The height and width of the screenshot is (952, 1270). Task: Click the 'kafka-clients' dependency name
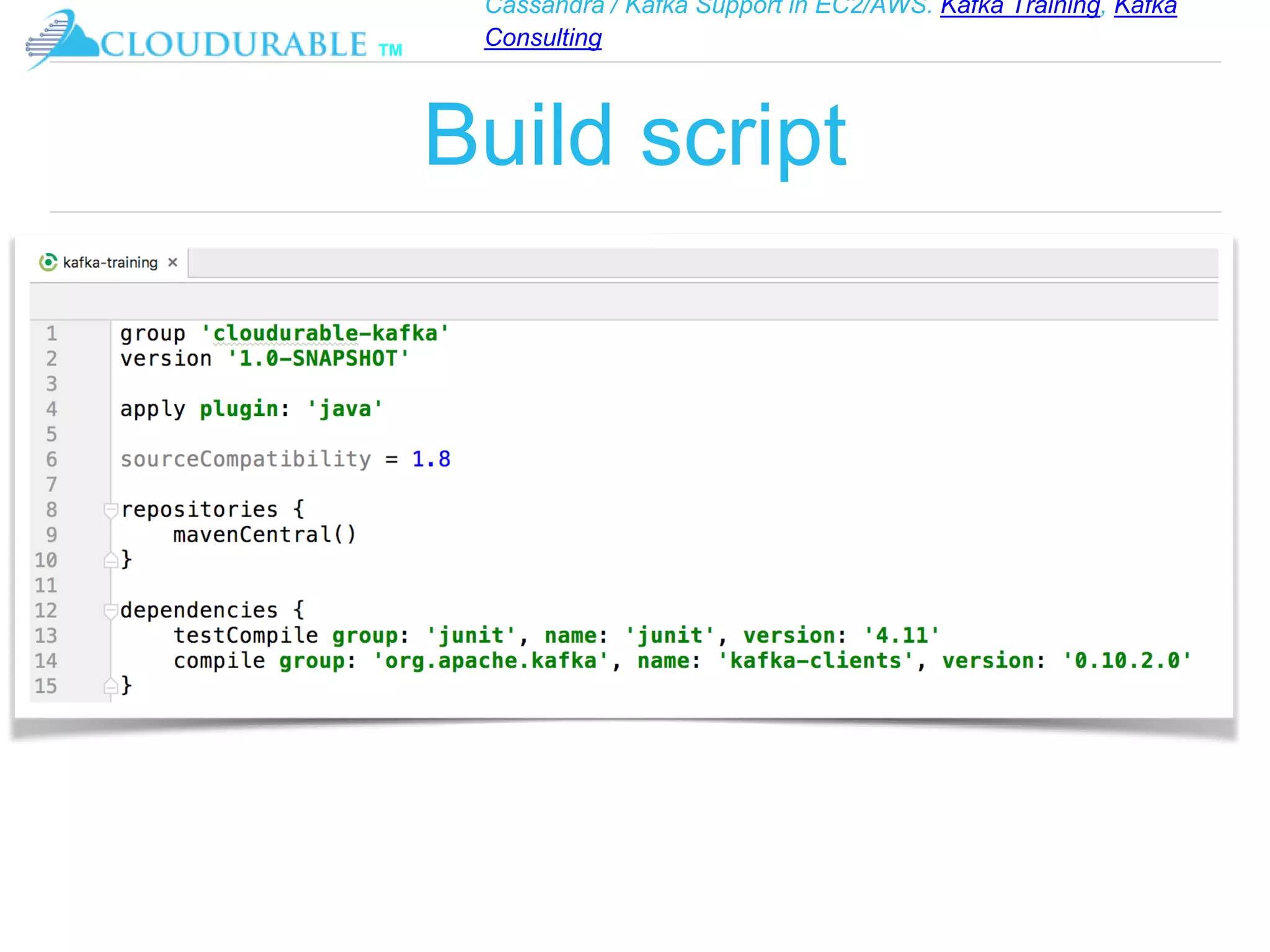click(815, 661)
